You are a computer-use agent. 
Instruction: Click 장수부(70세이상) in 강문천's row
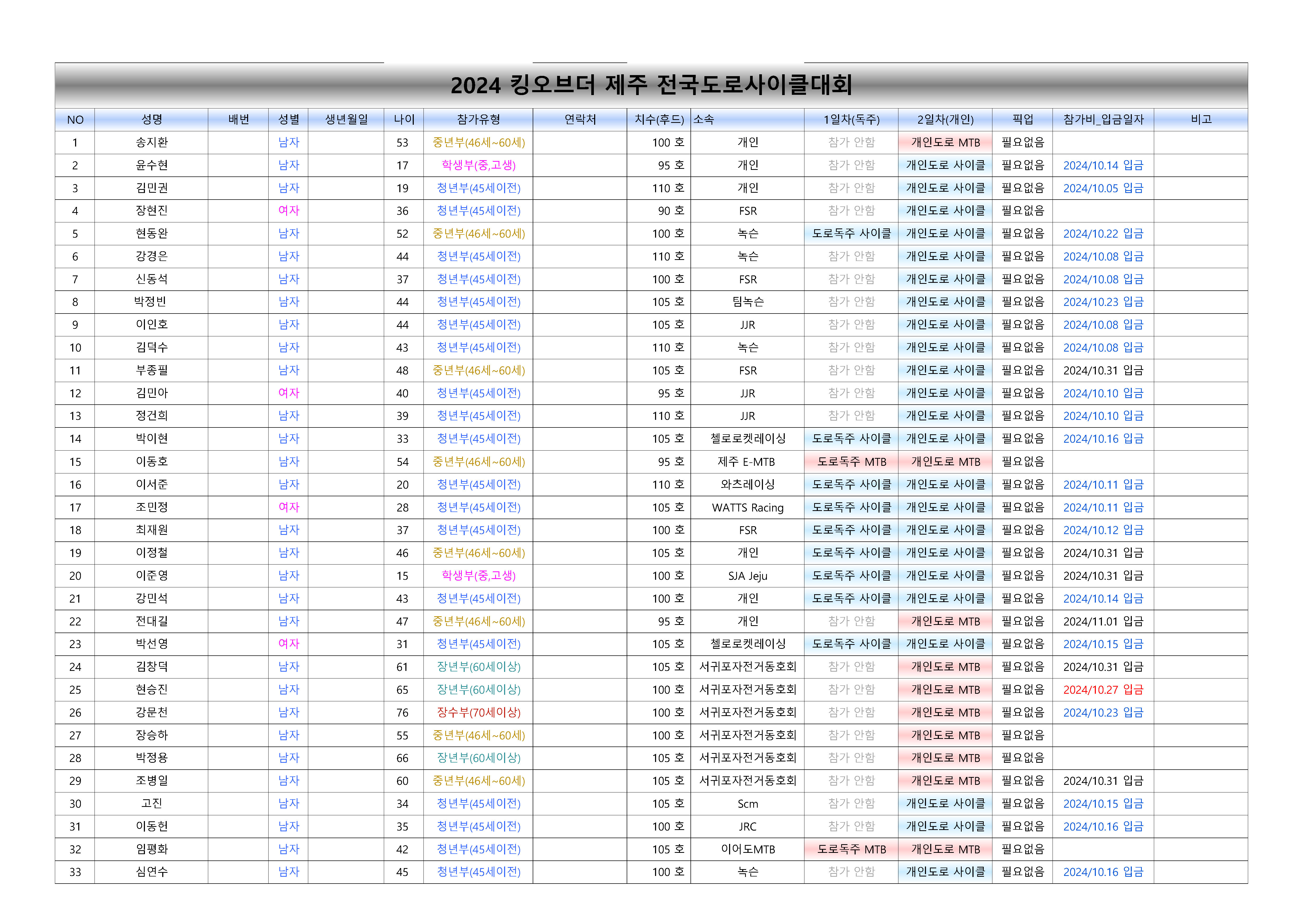(478, 712)
